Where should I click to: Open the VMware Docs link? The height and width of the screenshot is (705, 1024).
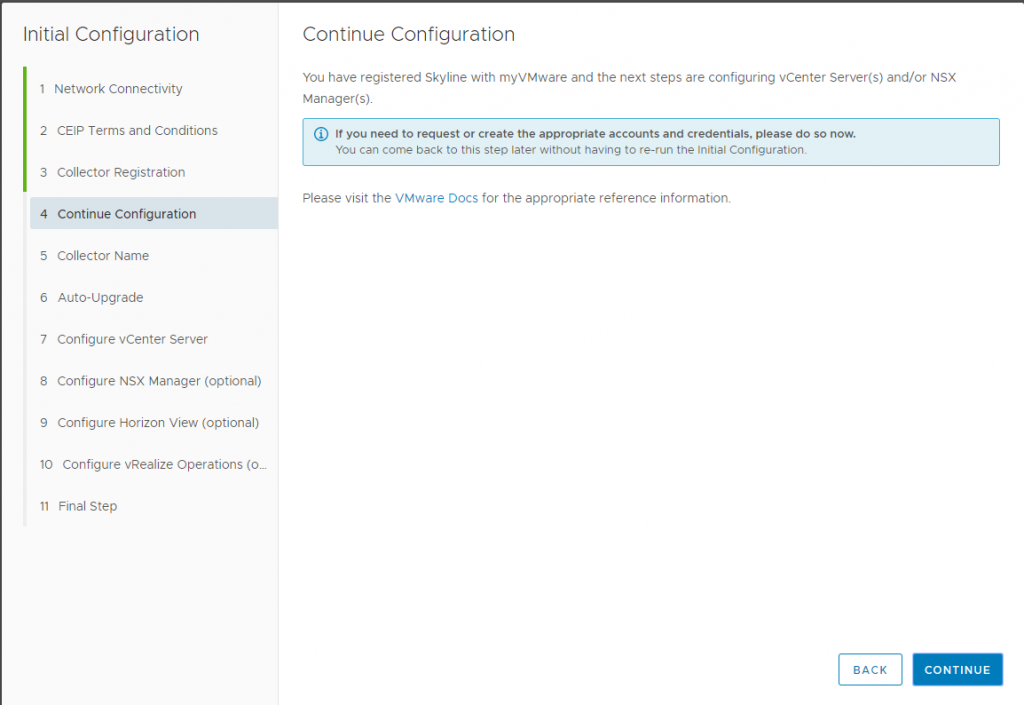click(436, 198)
